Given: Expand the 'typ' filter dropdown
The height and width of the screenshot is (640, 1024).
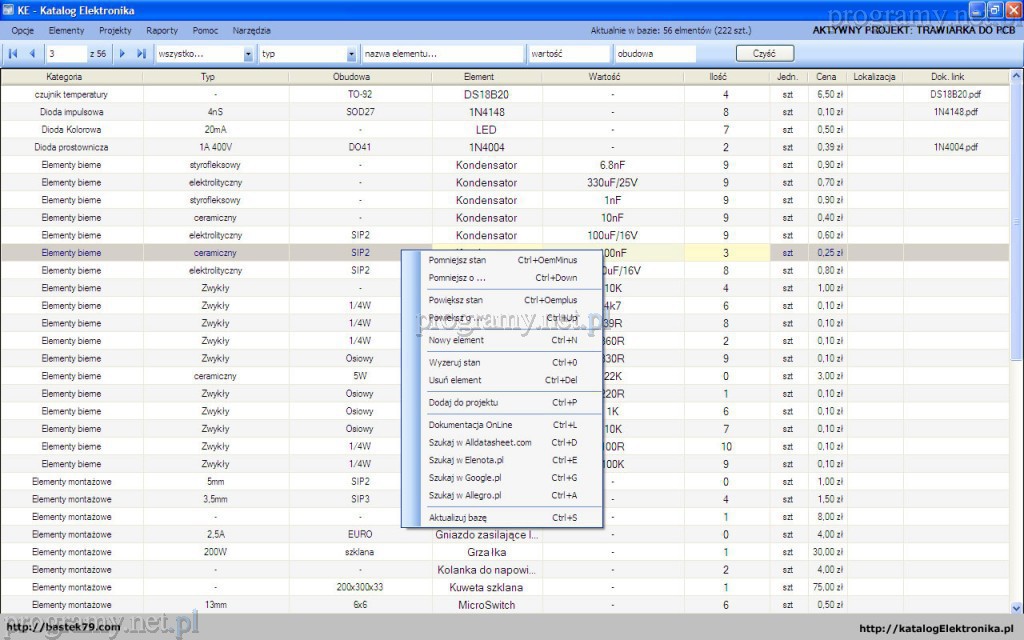Looking at the screenshot, I should point(351,54).
